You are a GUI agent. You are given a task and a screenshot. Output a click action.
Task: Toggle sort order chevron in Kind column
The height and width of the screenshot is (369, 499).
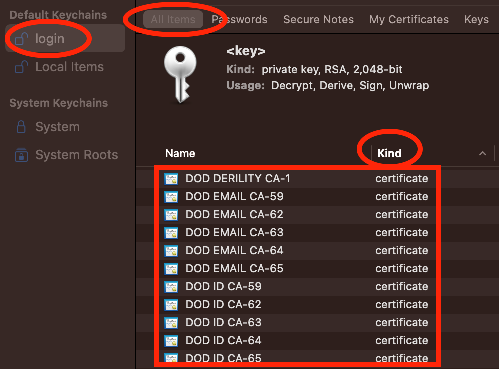click(482, 153)
